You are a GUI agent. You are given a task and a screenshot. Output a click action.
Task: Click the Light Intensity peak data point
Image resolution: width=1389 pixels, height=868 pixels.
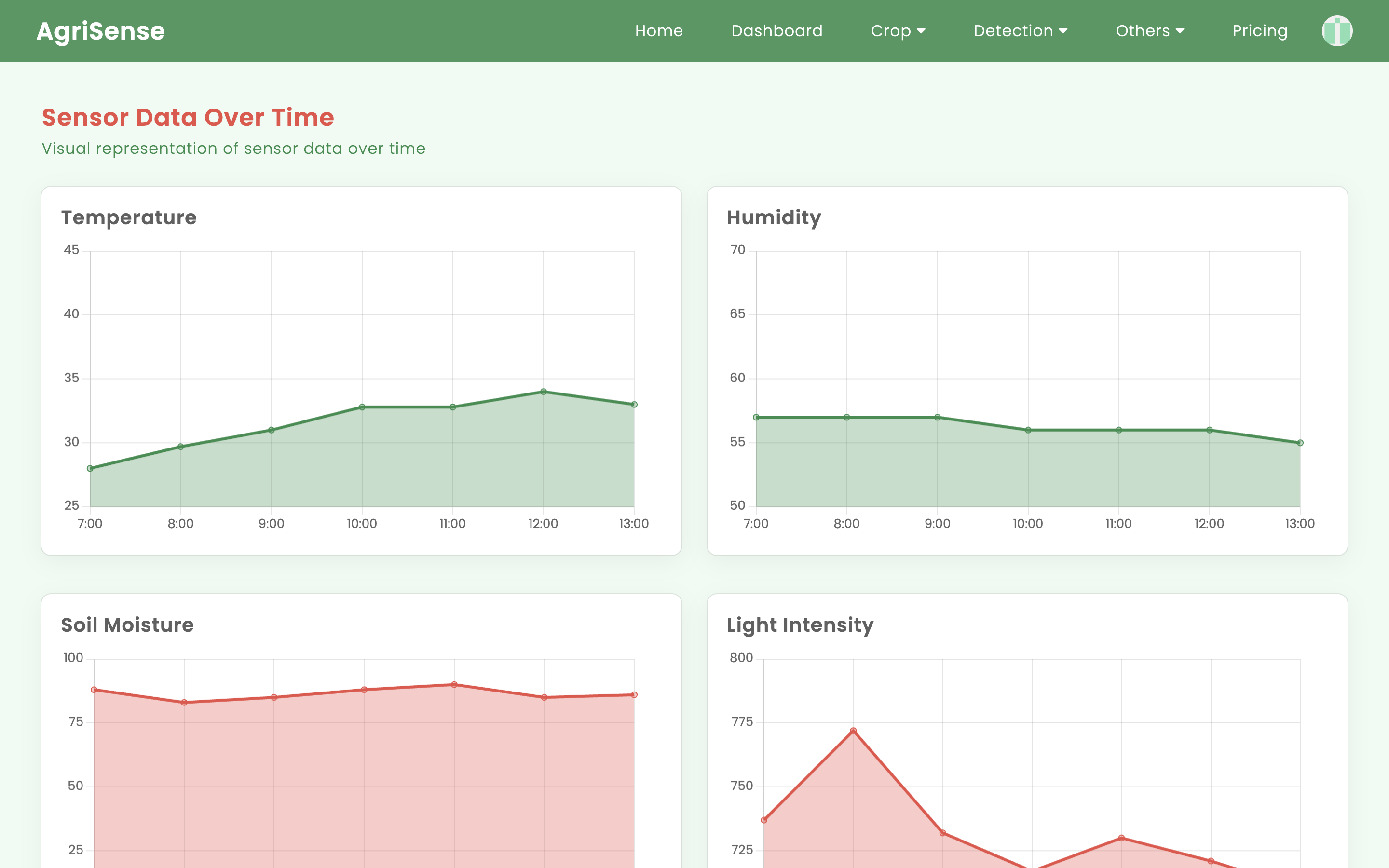[x=853, y=731]
